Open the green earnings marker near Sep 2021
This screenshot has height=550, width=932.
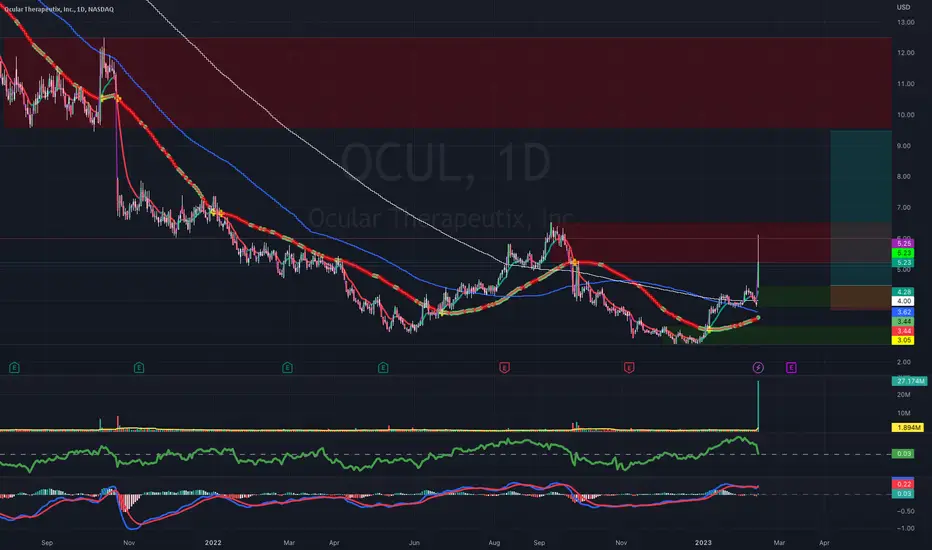14,367
